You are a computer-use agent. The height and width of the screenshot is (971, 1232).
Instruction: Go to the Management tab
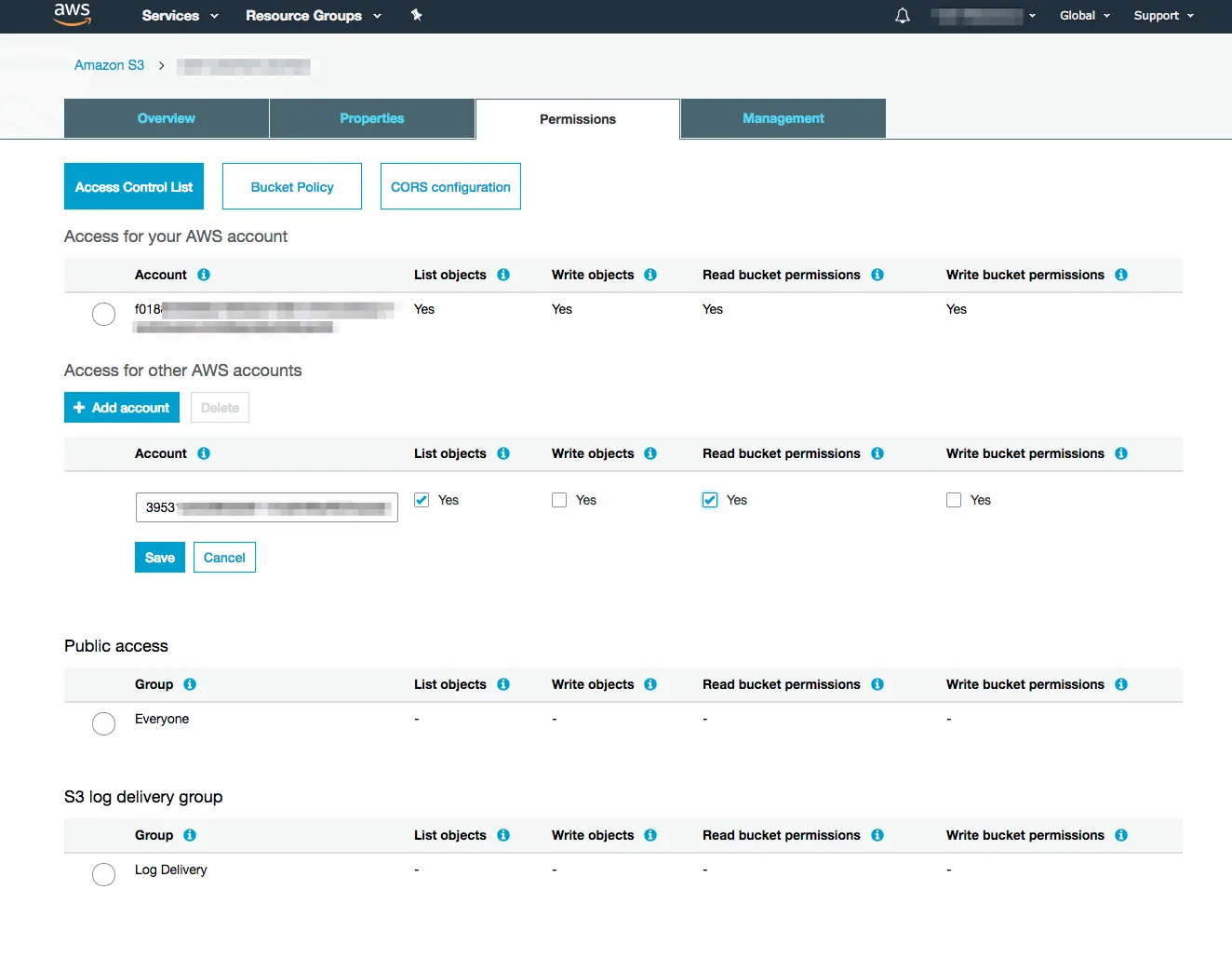[783, 118]
